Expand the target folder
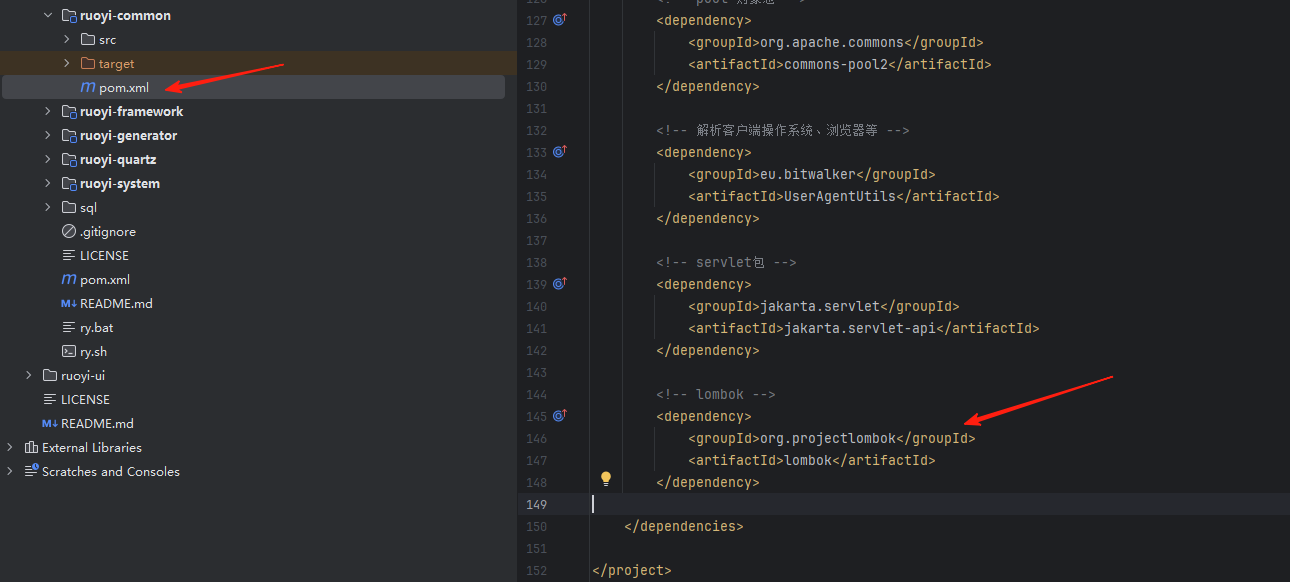 tap(67, 63)
